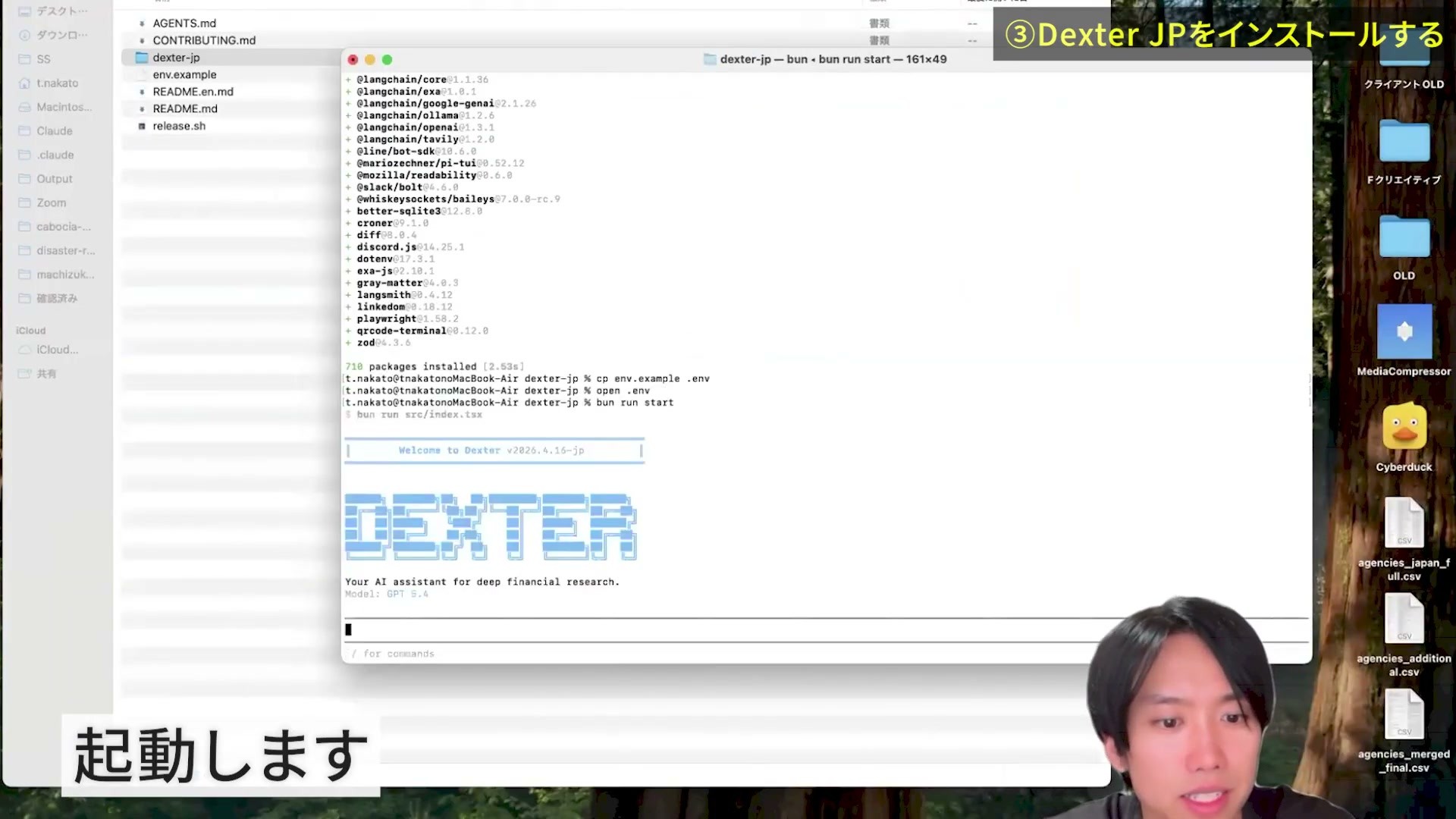Open ダウンロード in Finder sidebar
Viewport: 1456px width, 819px height.
[61, 35]
